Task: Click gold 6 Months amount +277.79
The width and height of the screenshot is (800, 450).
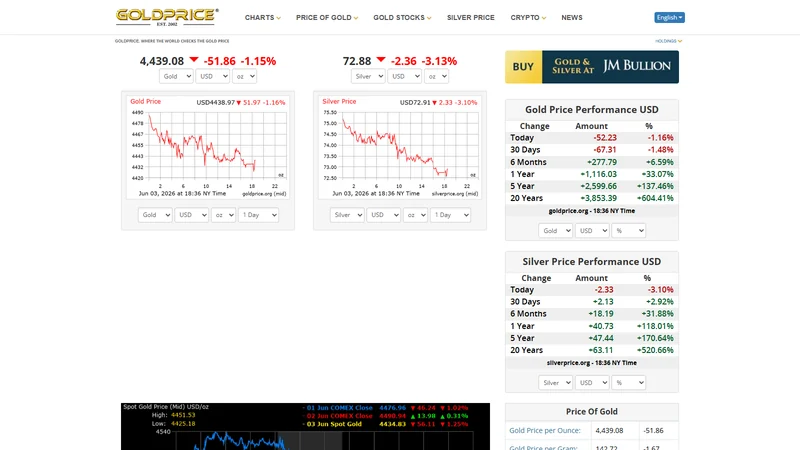Action: pos(602,162)
